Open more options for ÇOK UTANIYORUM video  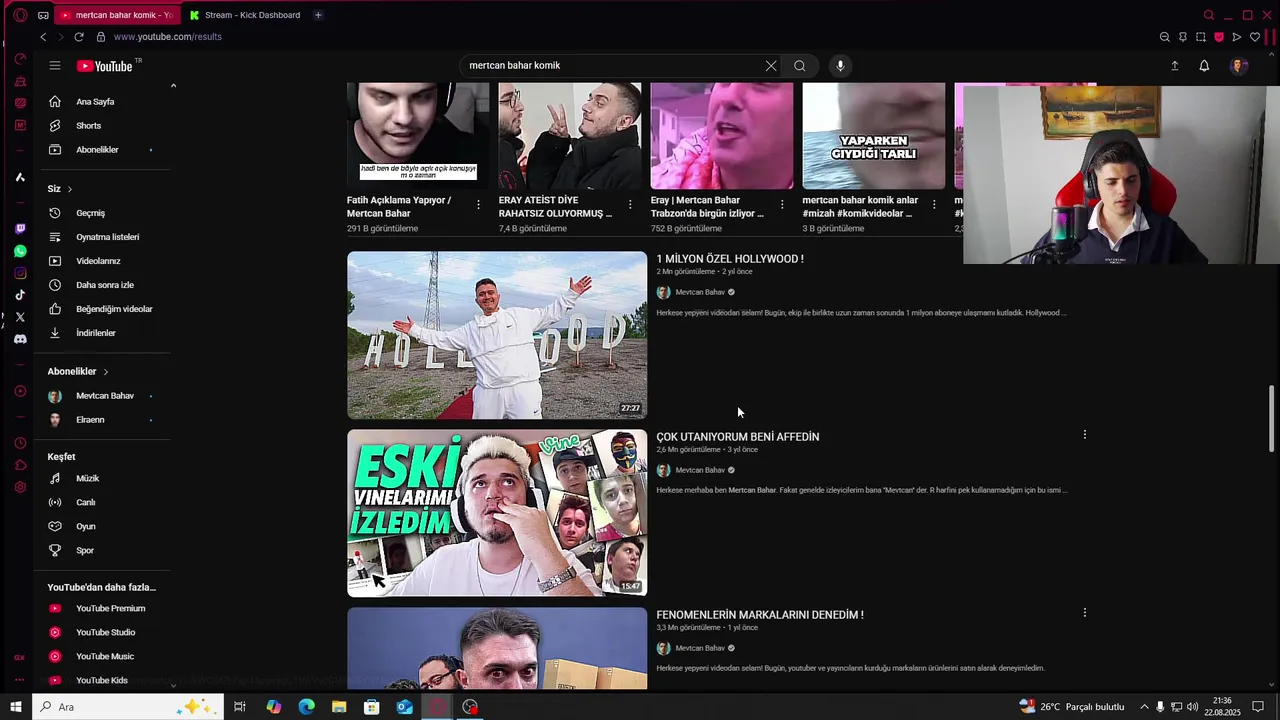[1085, 435]
